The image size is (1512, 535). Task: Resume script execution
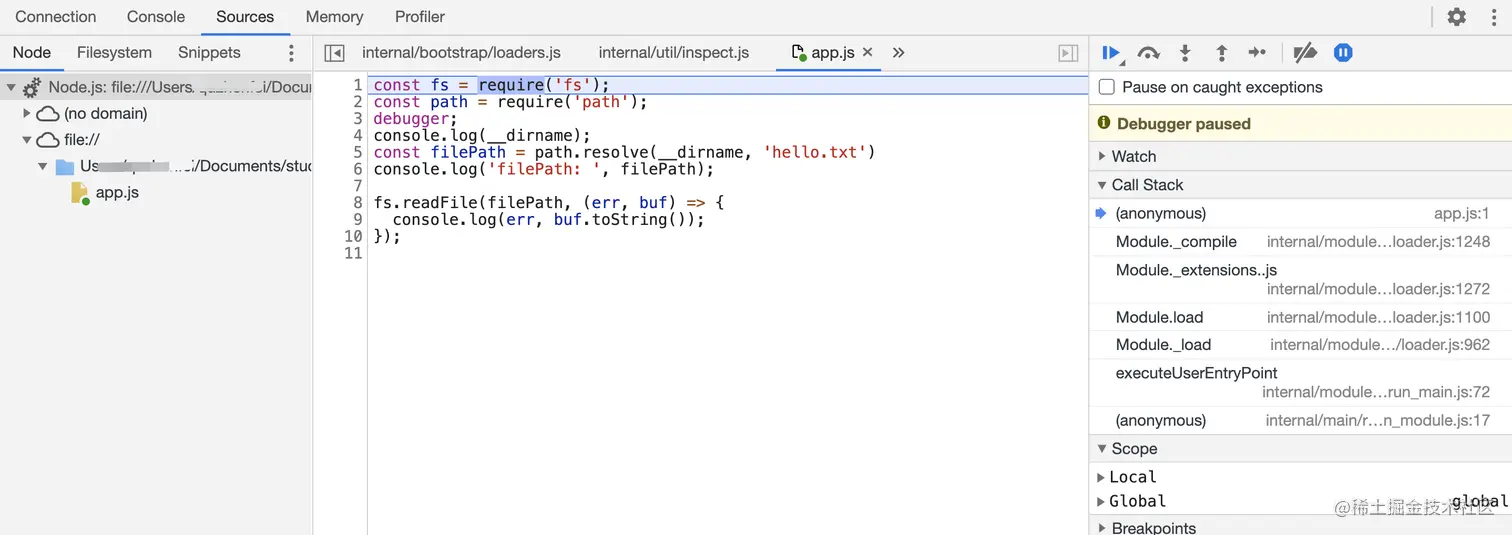[x=1111, y=53]
